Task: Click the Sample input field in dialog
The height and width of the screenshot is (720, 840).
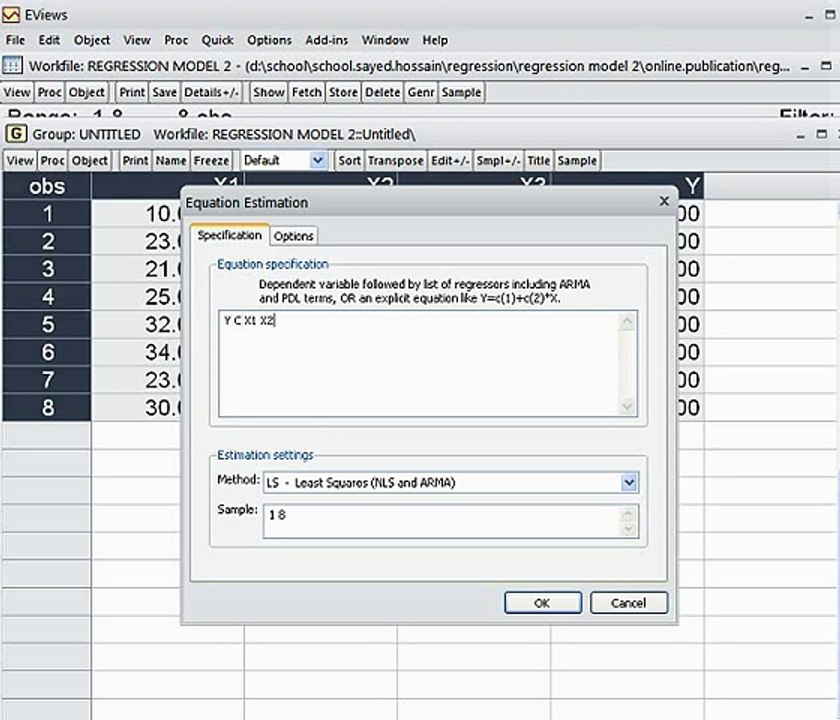Action: click(x=451, y=521)
